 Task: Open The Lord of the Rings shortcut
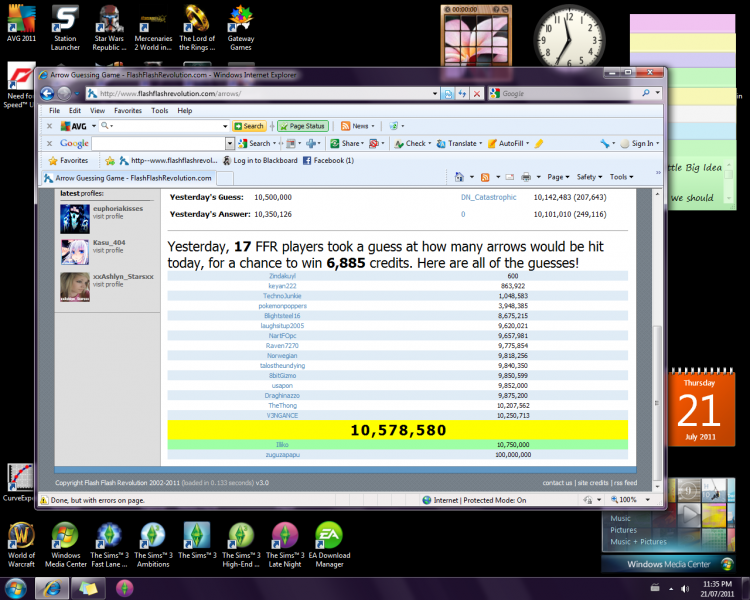point(197,28)
